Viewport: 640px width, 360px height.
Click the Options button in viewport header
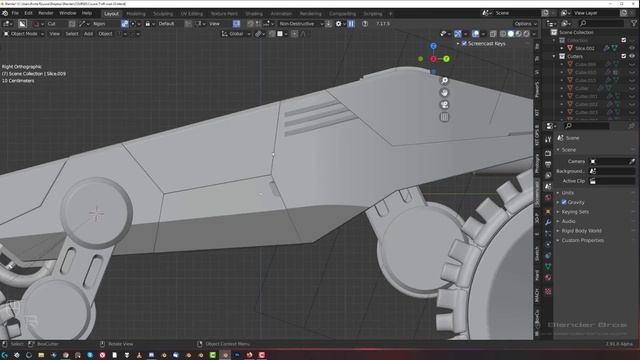(525, 24)
